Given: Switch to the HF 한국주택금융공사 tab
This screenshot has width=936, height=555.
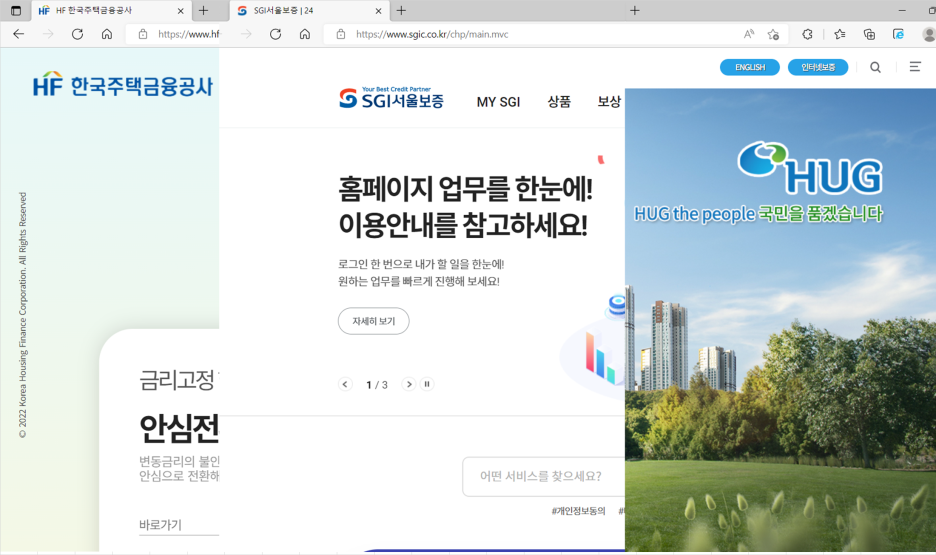Looking at the screenshot, I should 111,11.
